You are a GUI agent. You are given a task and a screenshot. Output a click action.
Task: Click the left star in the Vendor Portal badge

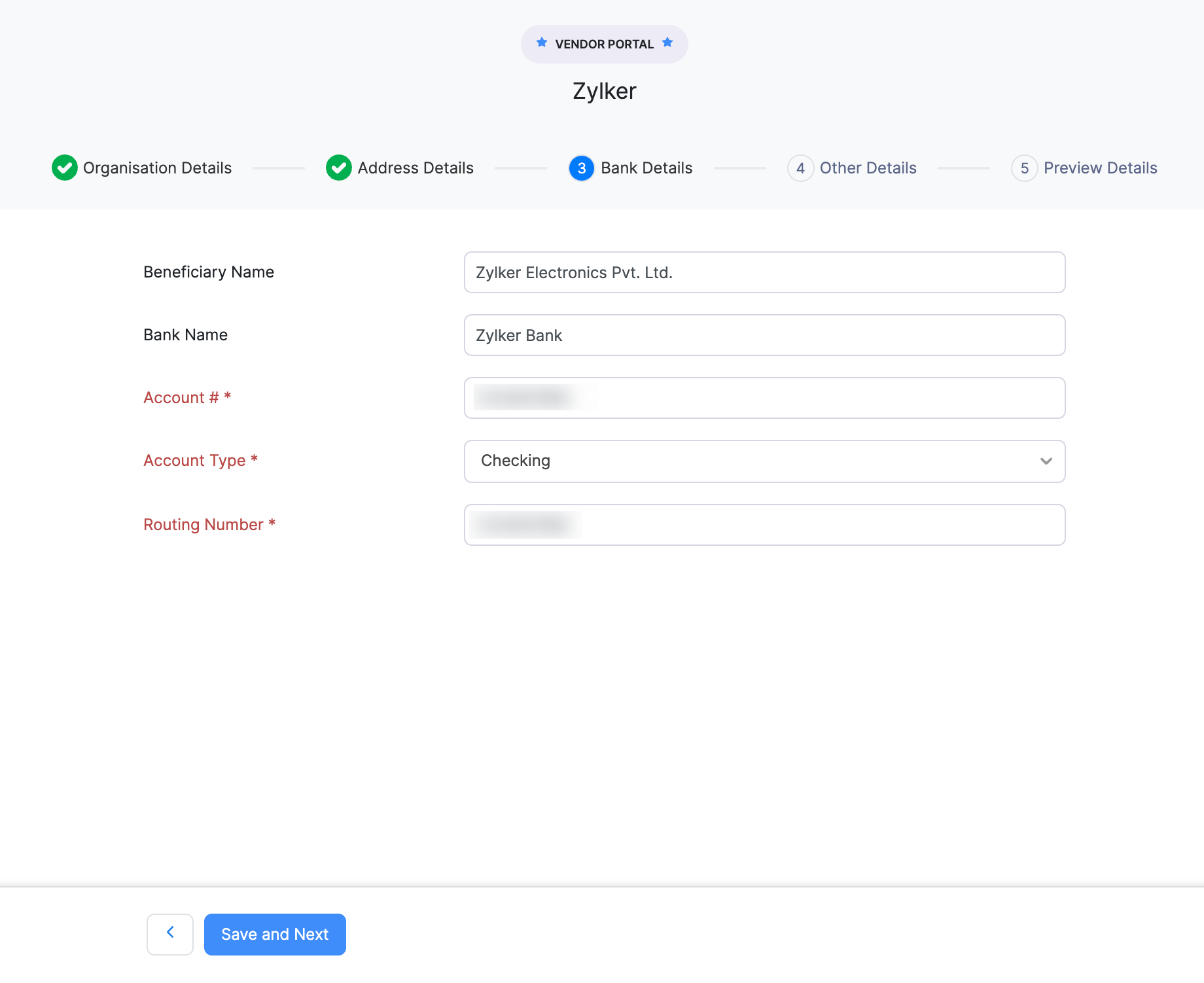click(542, 42)
